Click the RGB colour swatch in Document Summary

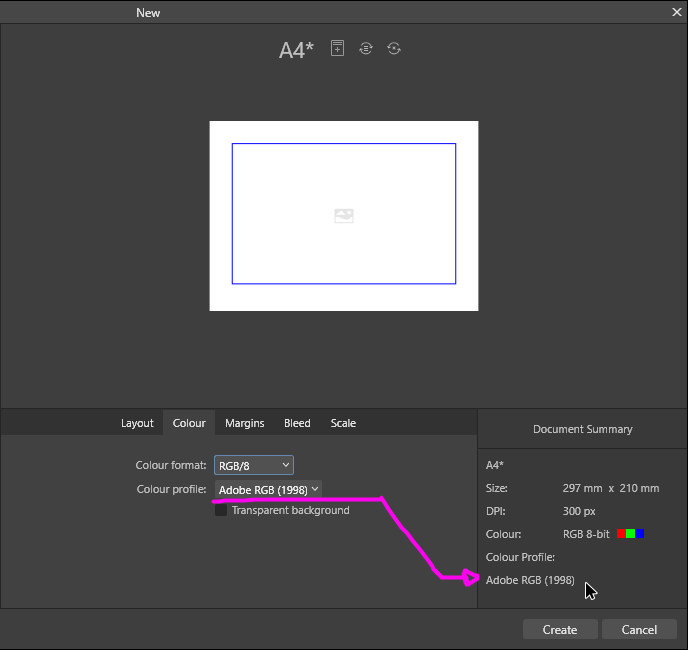(x=631, y=534)
